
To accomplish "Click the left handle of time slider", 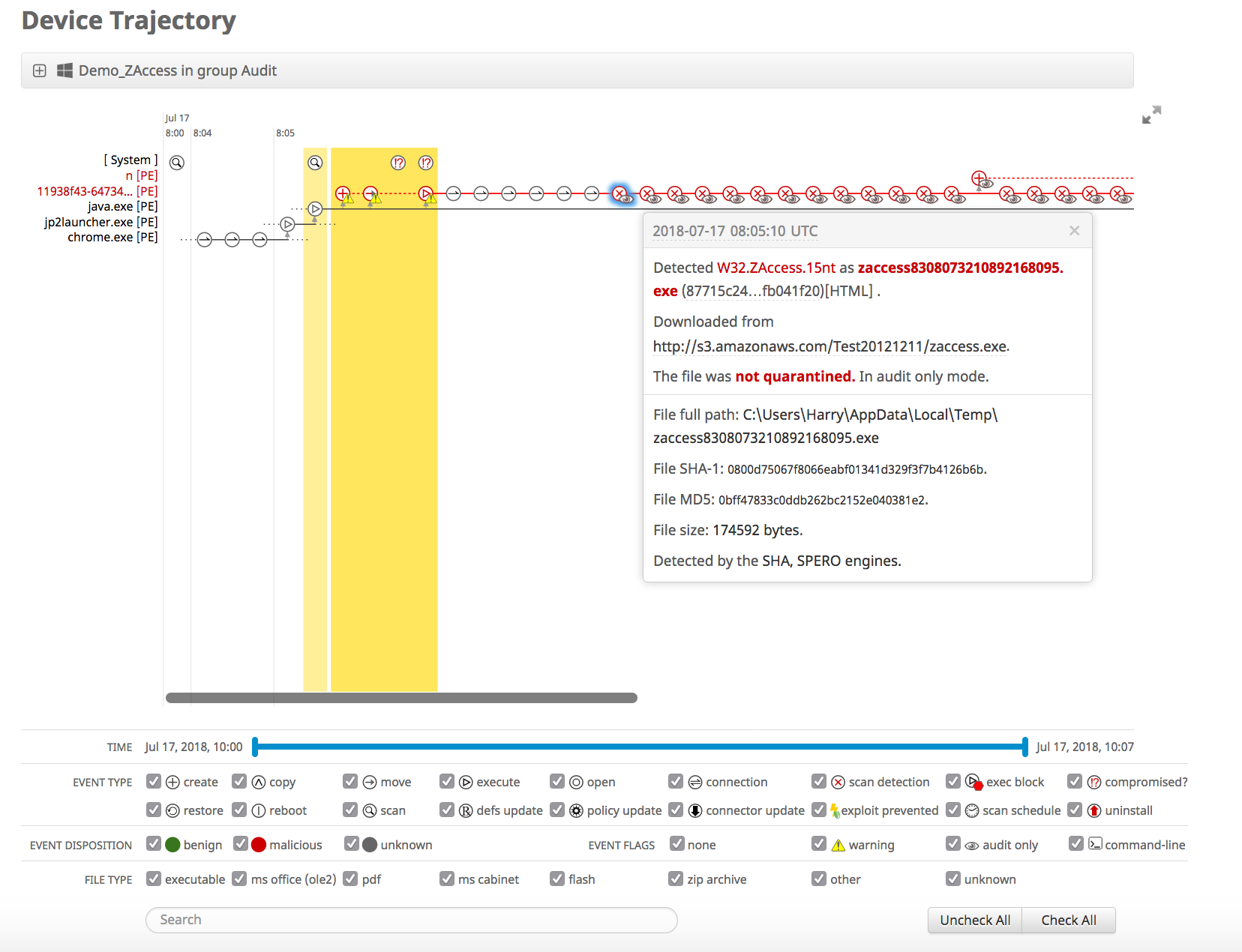I will coord(255,747).
